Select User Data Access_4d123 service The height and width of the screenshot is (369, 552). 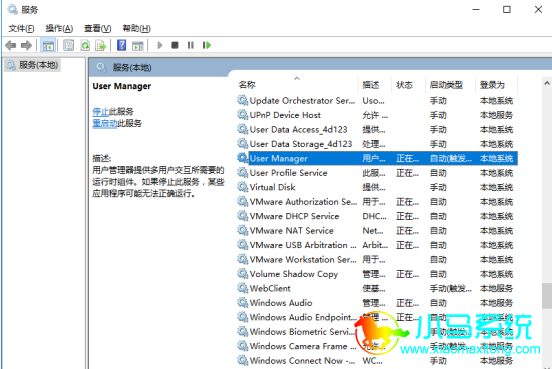click(x=377, y=130)
